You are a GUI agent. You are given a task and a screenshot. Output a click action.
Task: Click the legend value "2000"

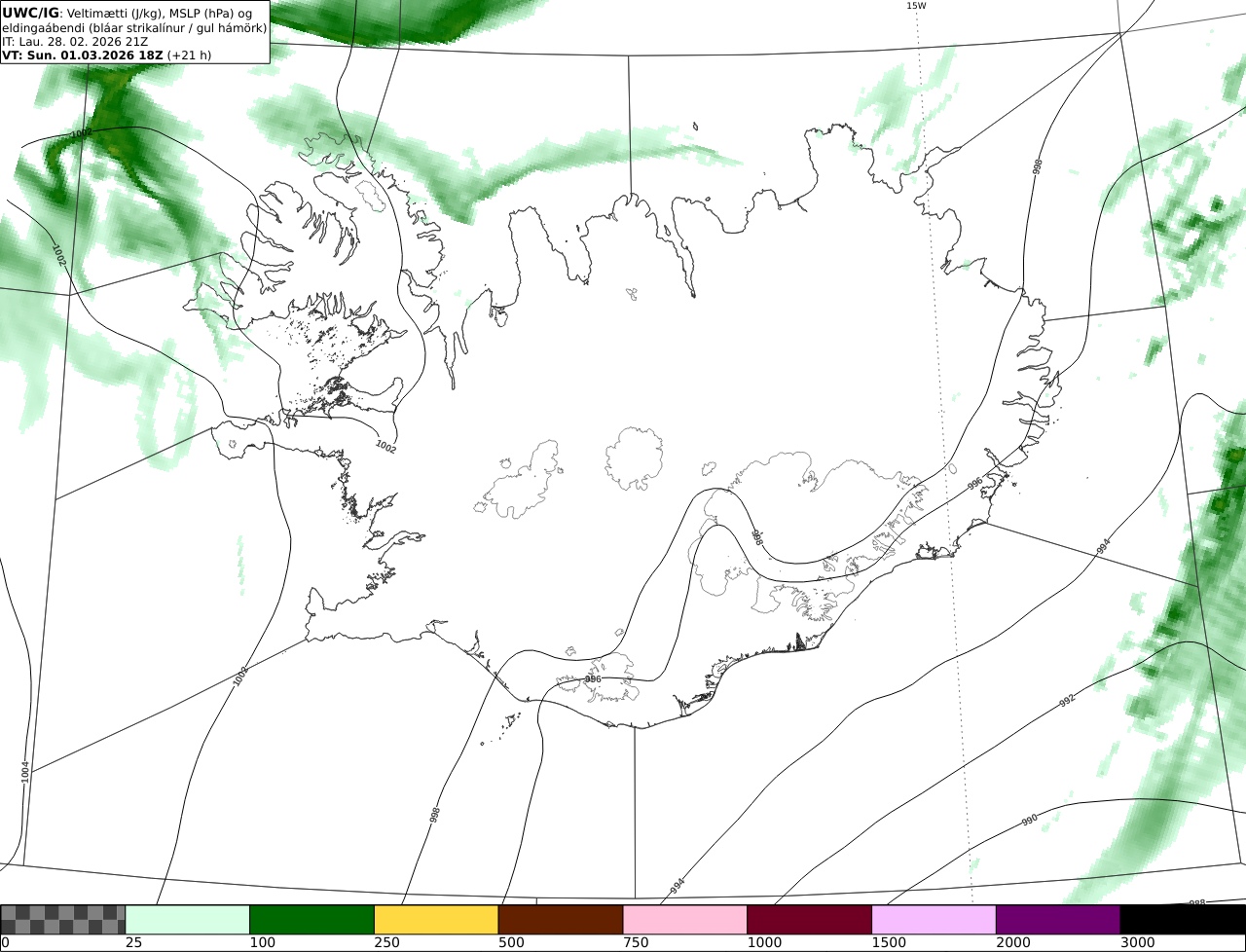coord(1013,942)
